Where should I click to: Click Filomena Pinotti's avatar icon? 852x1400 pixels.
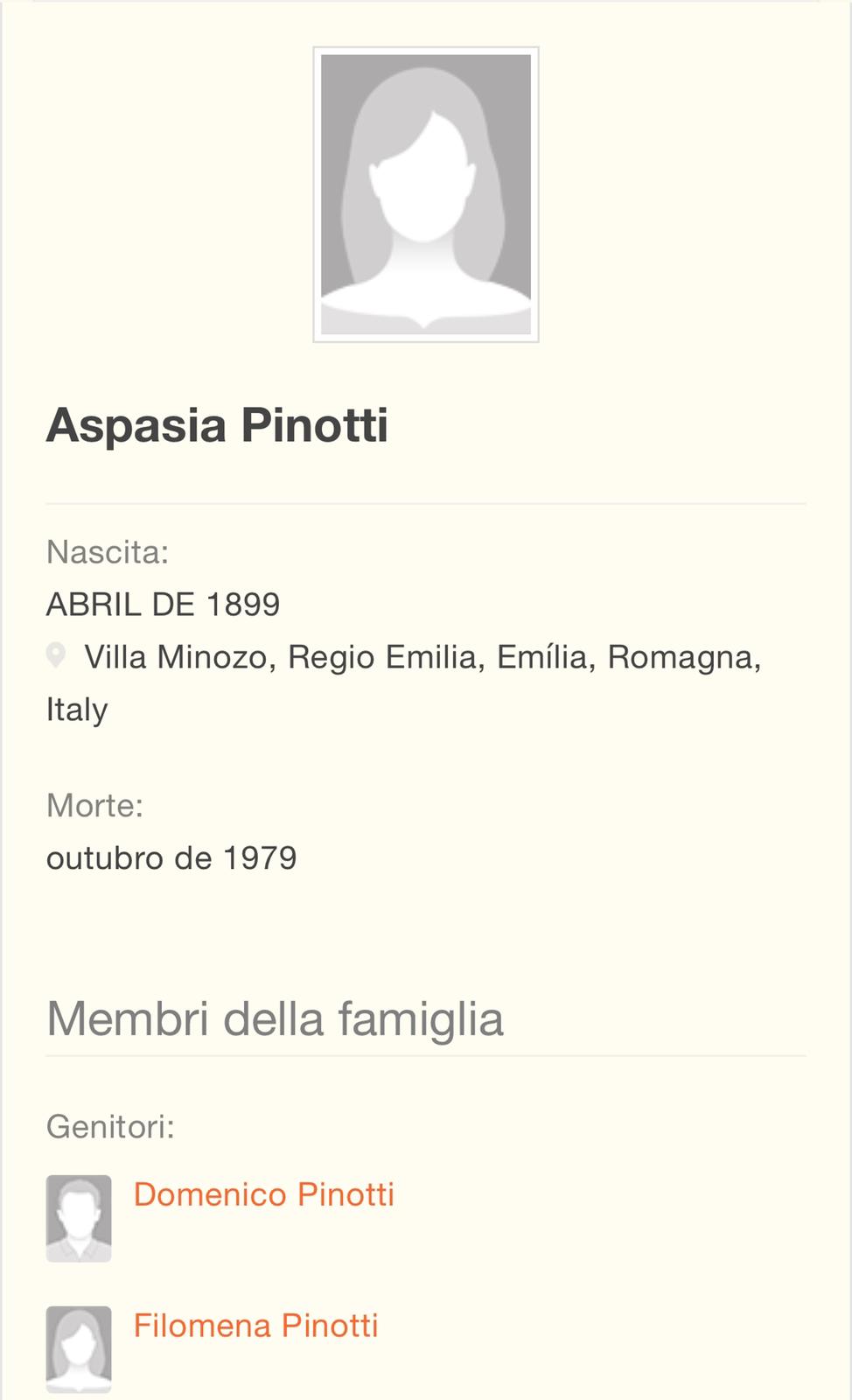tap(79, 1349)
